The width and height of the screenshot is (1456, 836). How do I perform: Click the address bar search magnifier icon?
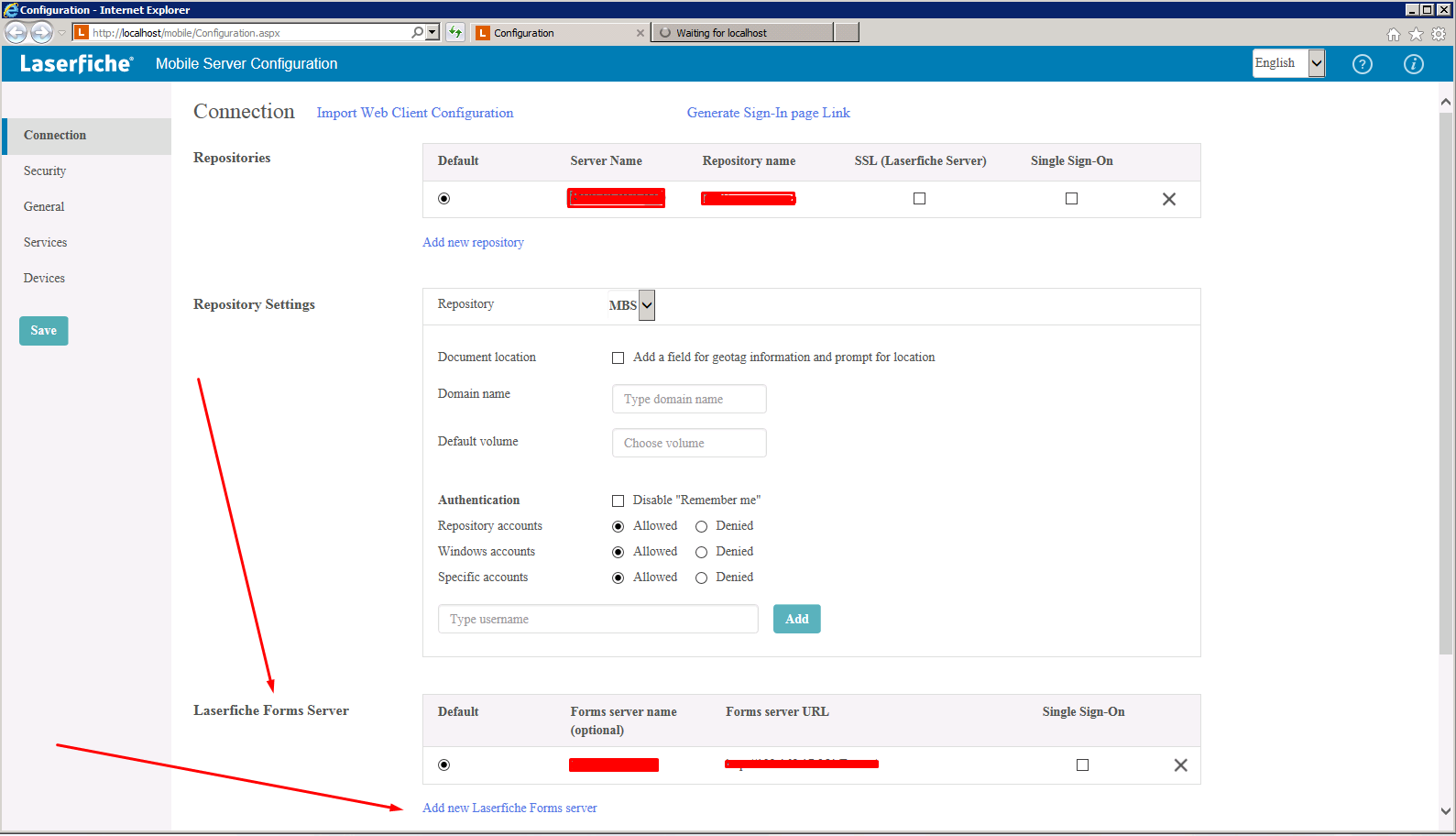418,32
